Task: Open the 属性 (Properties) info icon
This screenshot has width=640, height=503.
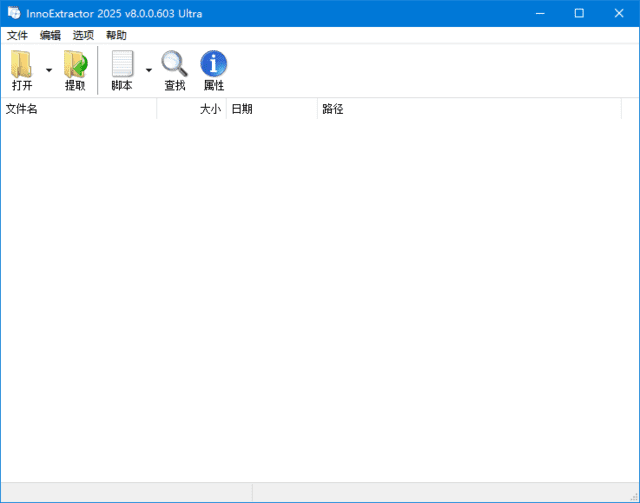Action: (x=214, y=65)
